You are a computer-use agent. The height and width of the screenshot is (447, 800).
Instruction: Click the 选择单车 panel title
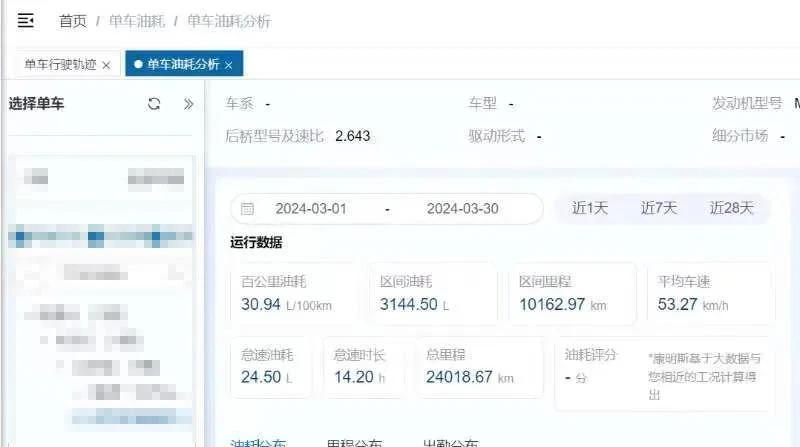point(36,104)
